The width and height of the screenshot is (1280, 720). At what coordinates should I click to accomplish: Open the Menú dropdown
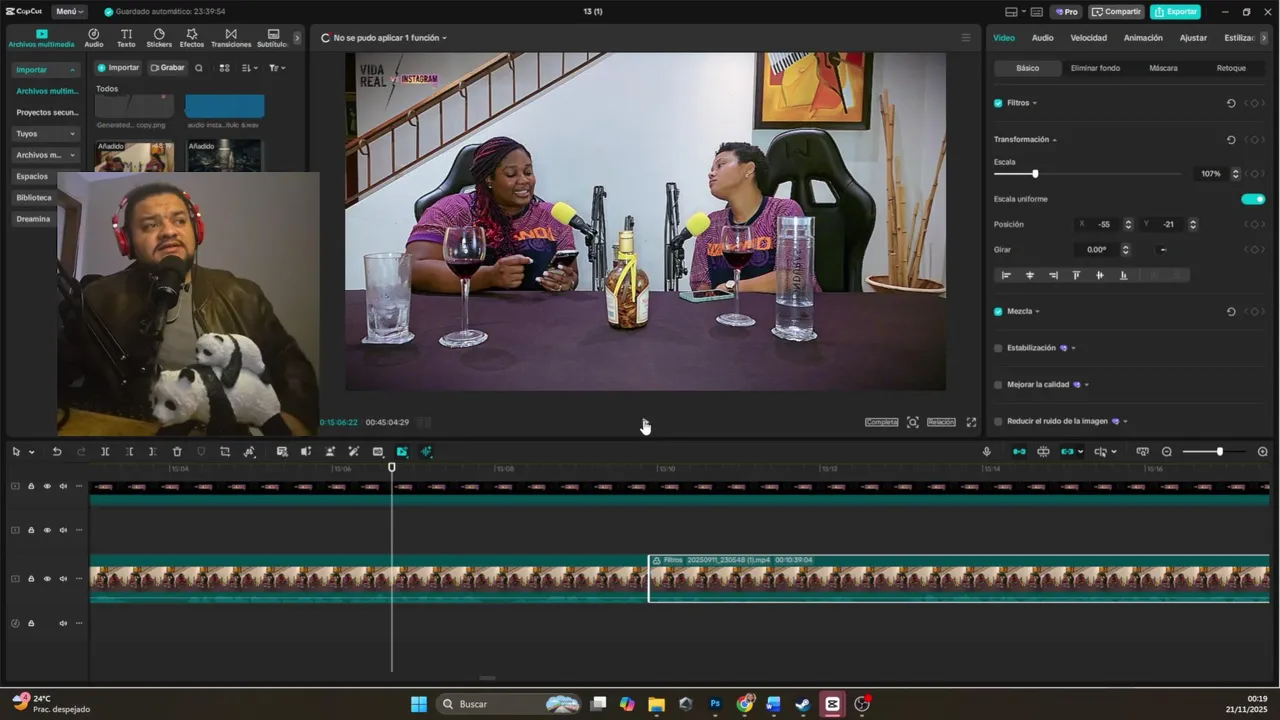click(x=69, y=11)
